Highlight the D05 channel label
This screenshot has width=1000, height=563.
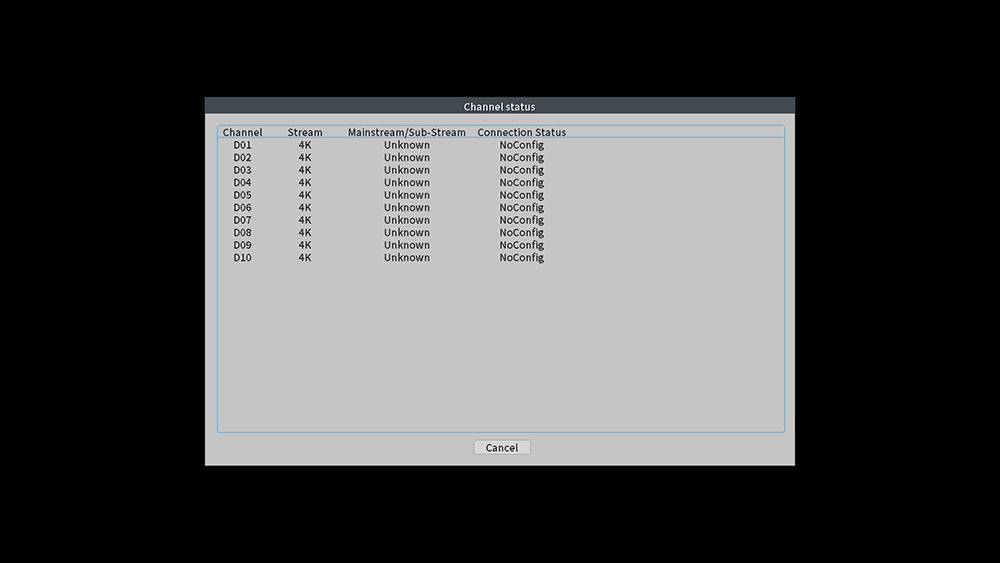[243, 195]
